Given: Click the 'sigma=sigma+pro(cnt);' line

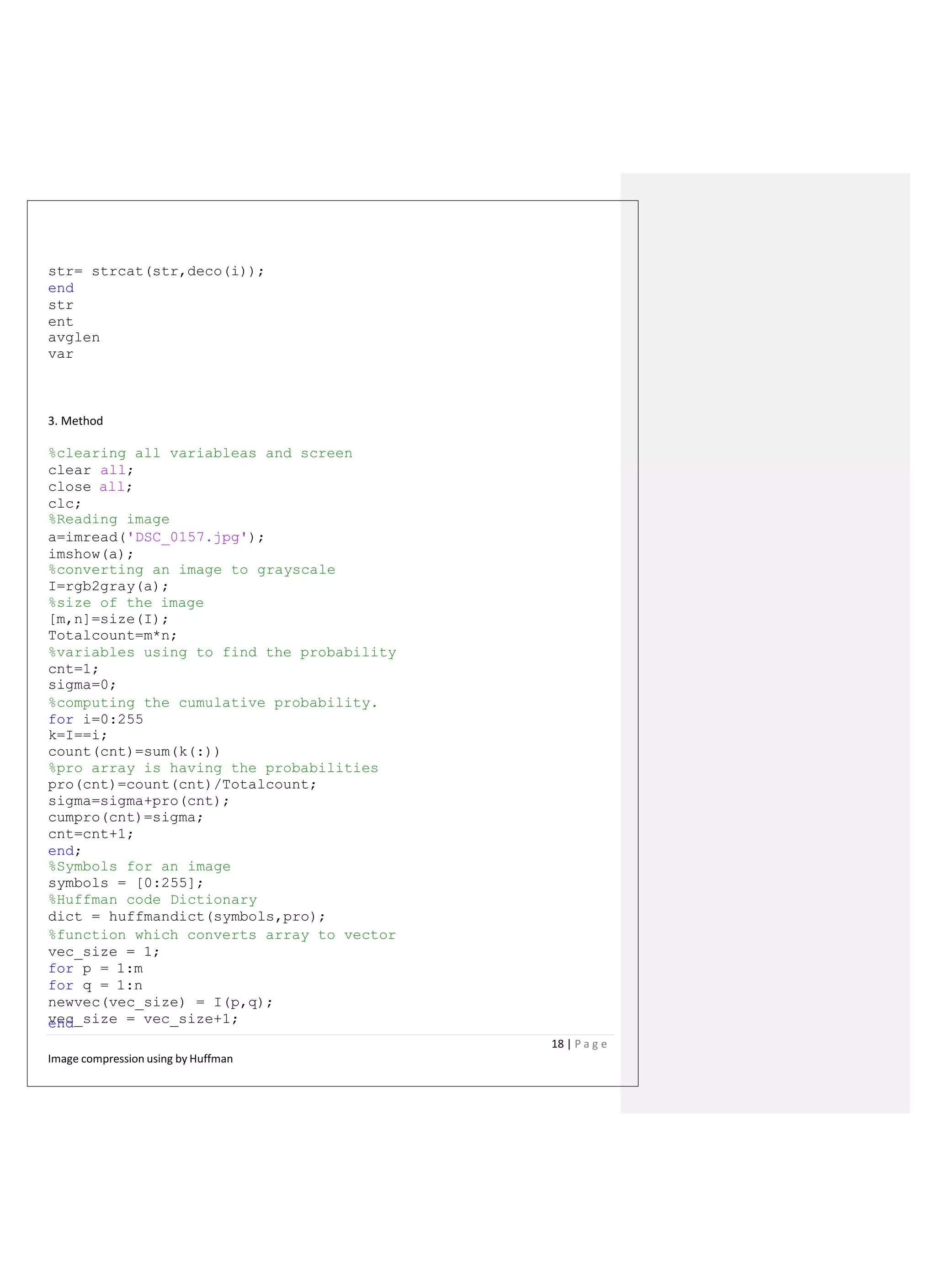Looking at the screenshot, I should pyautogui.click(x=139, y=801).
